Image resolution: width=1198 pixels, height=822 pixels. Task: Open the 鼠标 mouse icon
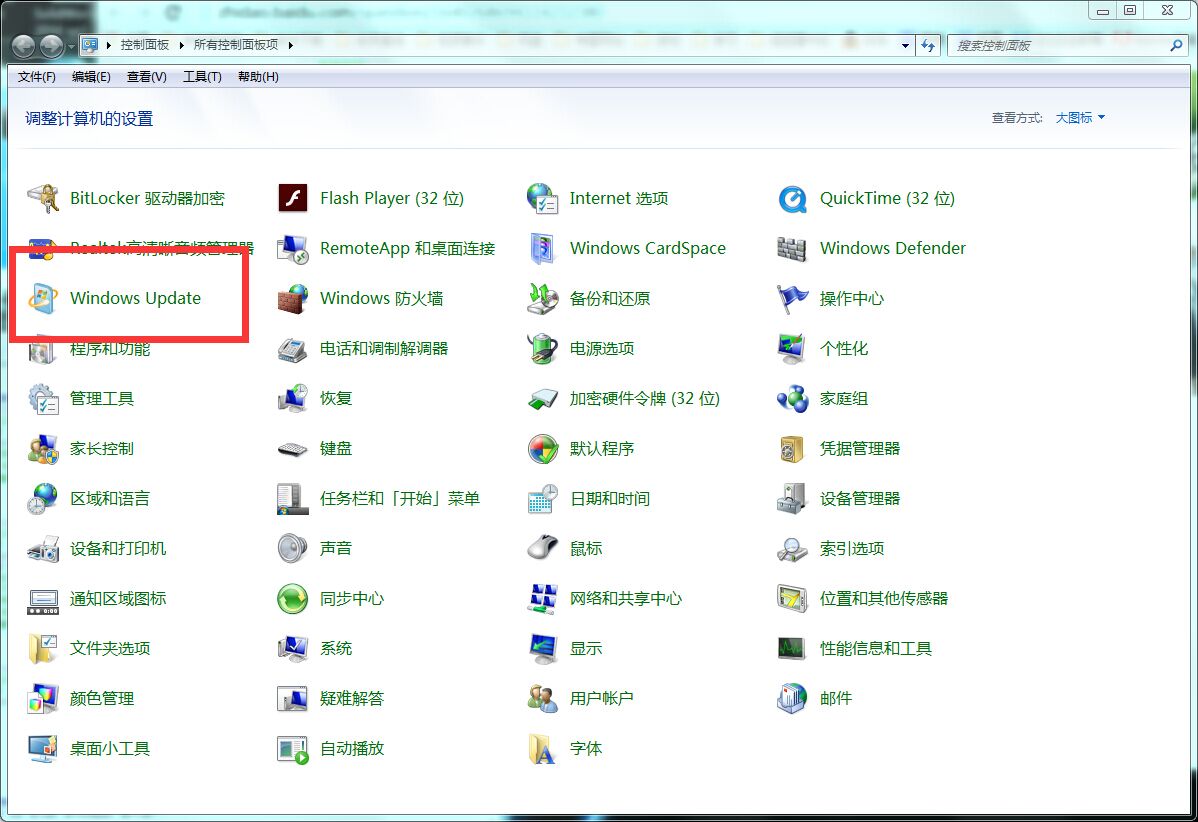tap(542, 549)
